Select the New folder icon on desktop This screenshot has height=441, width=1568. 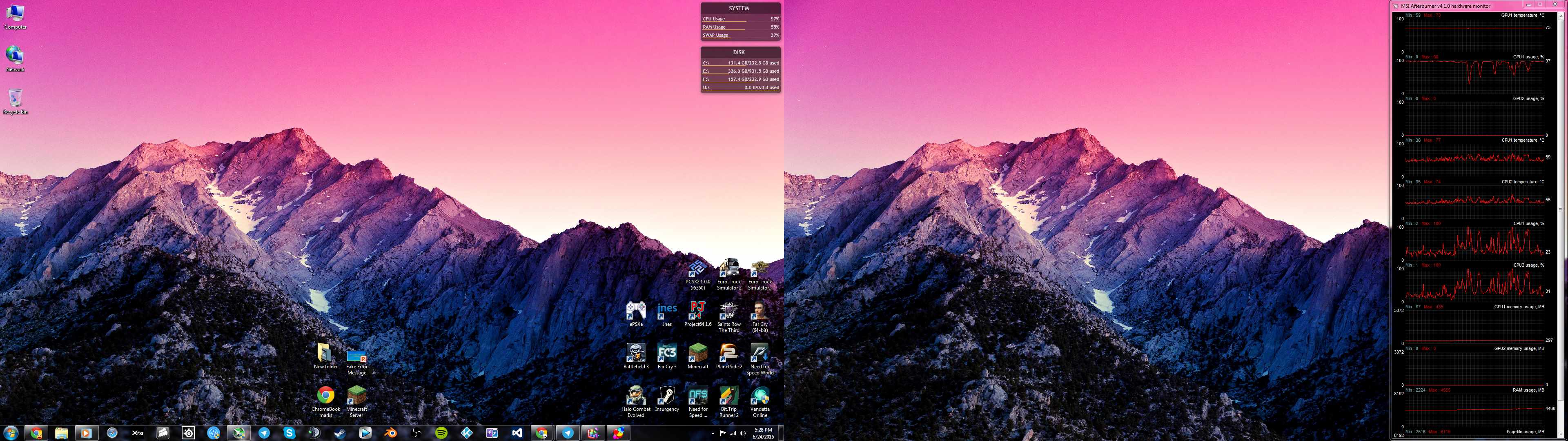point(326,356)
